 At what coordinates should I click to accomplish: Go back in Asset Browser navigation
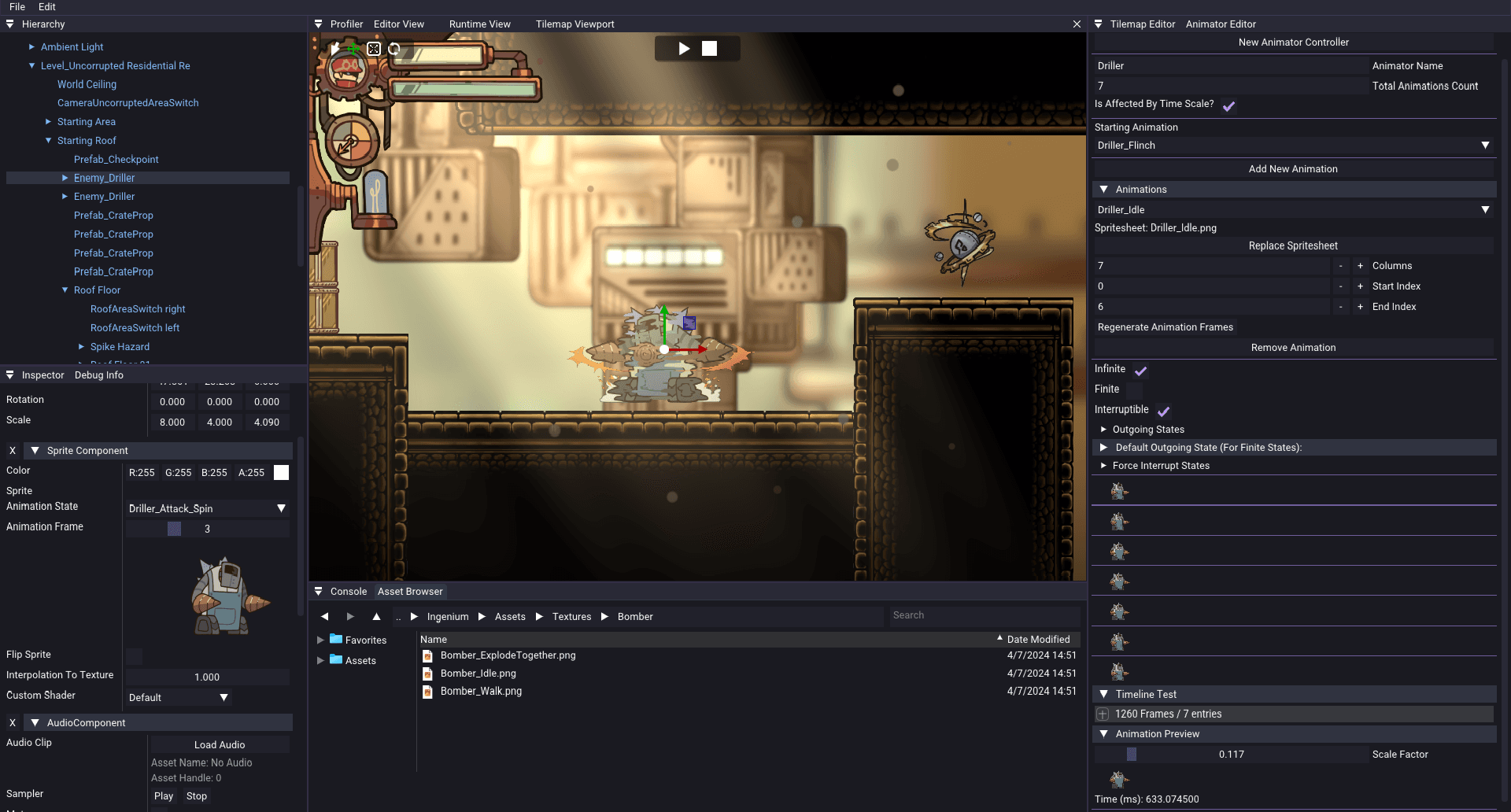point(325,616)
